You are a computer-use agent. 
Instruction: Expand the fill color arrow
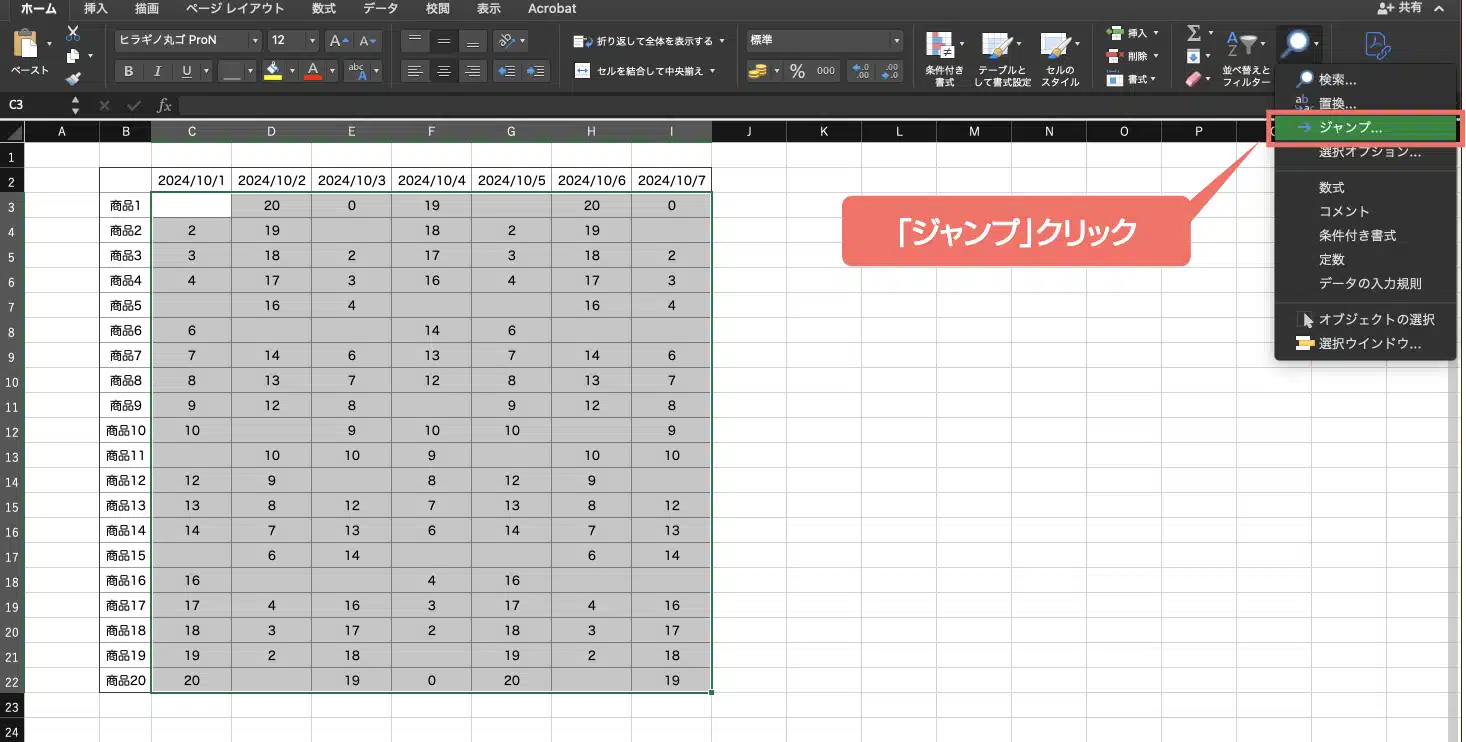pyautogui.click(x=291, y=71)
